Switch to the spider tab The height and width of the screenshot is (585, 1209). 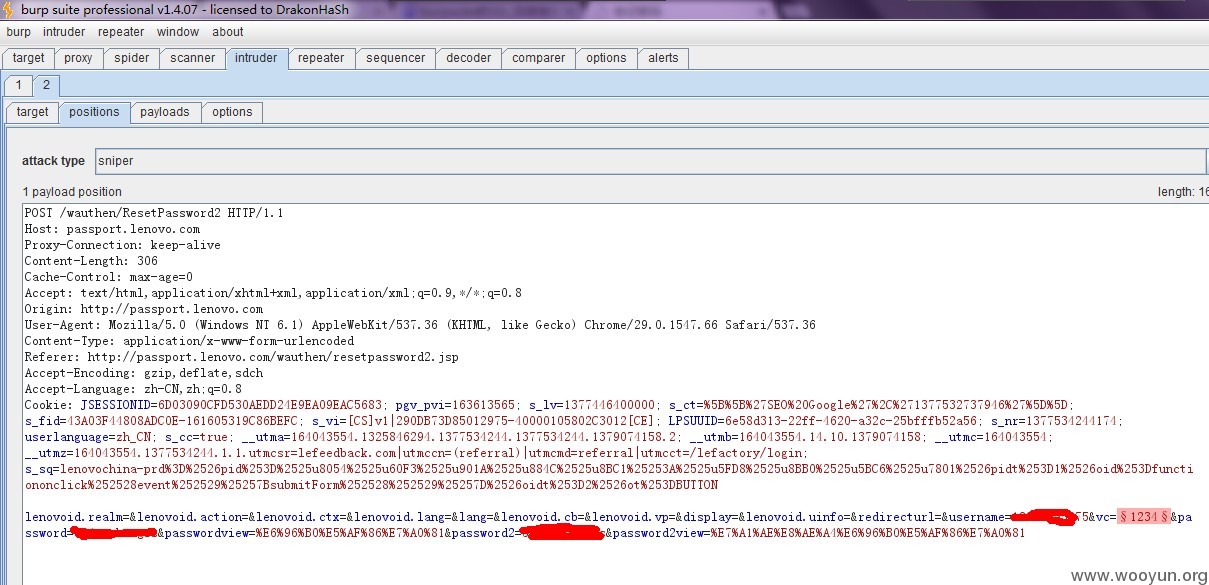pyautogui.click(x=131, y=58)
